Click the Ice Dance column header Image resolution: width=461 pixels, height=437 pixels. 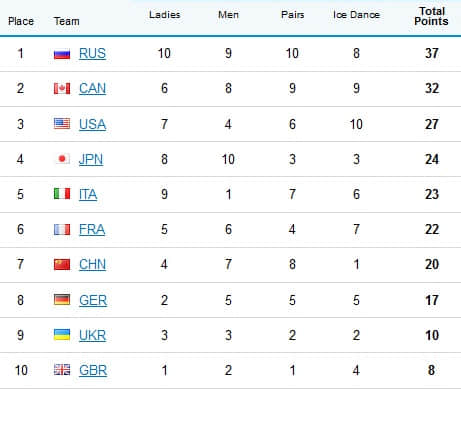356,15
